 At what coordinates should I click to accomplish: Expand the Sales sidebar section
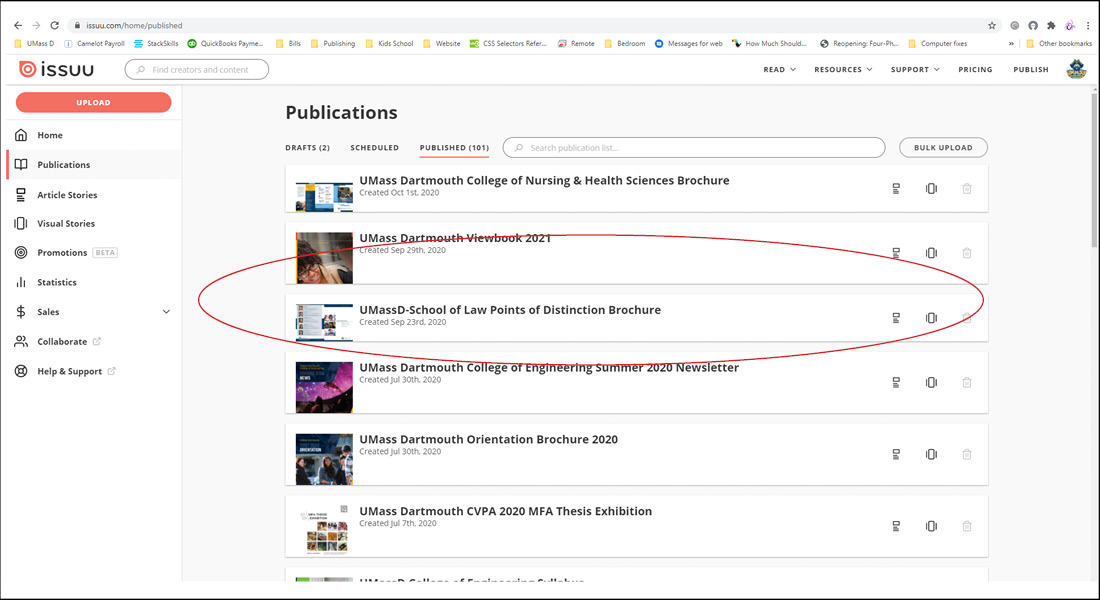[x=166, y=312]
